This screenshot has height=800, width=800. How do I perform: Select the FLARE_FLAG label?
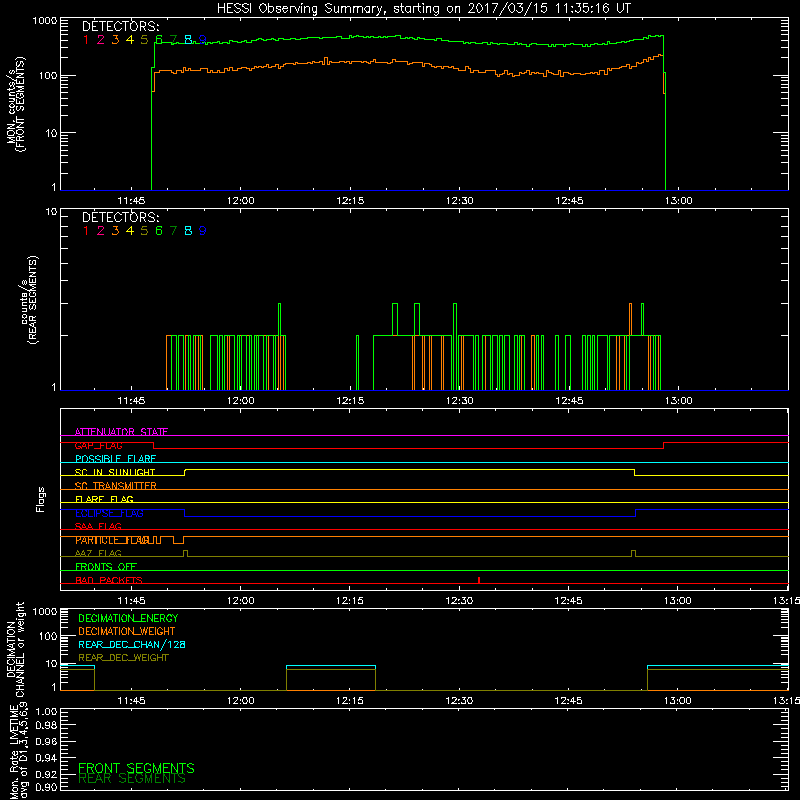click(104, 499)
